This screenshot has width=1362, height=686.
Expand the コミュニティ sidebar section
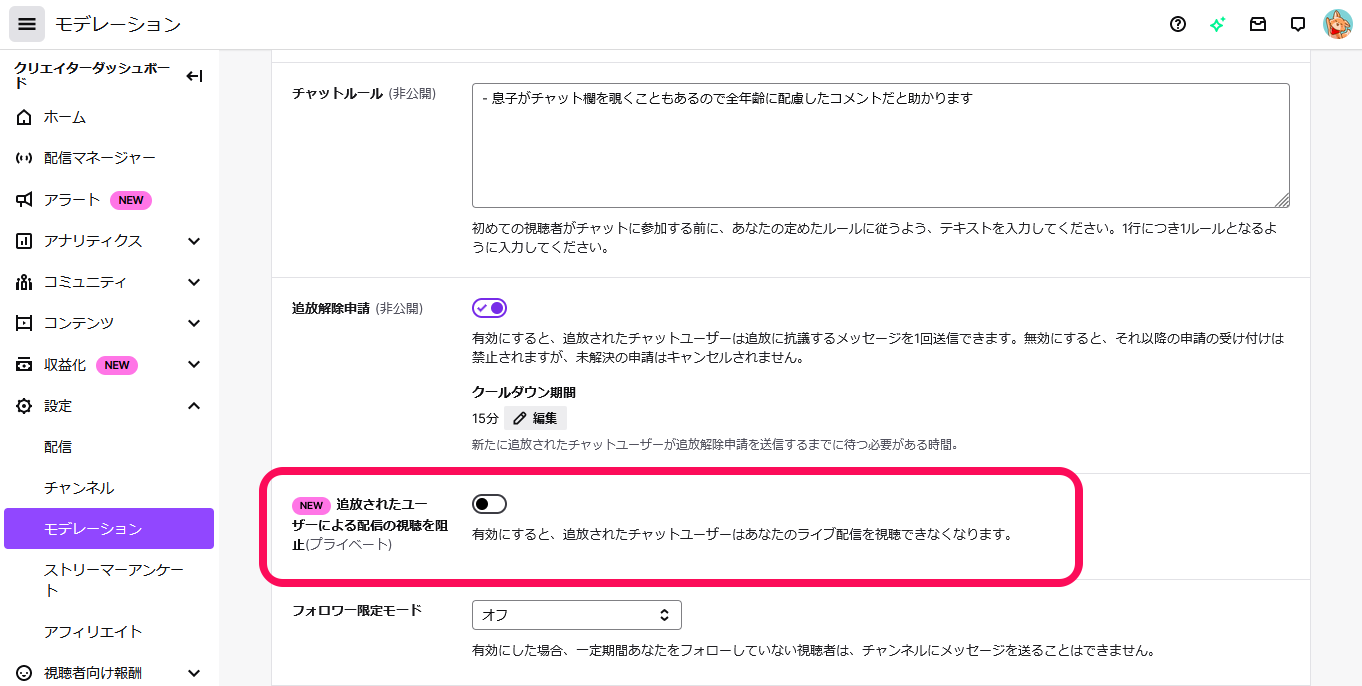[194, 282]
